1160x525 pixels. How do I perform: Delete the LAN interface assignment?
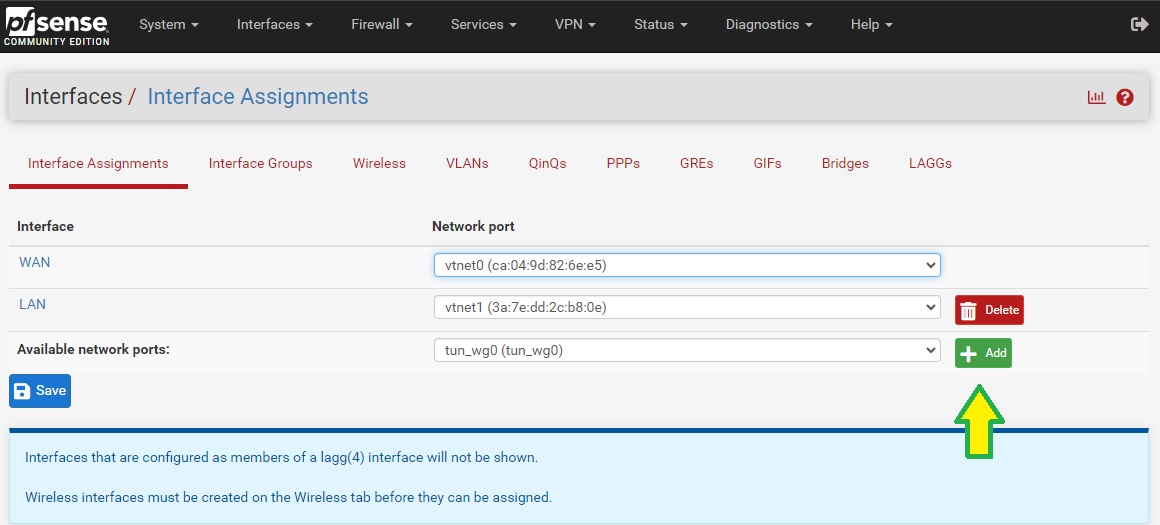pos(989,310)
